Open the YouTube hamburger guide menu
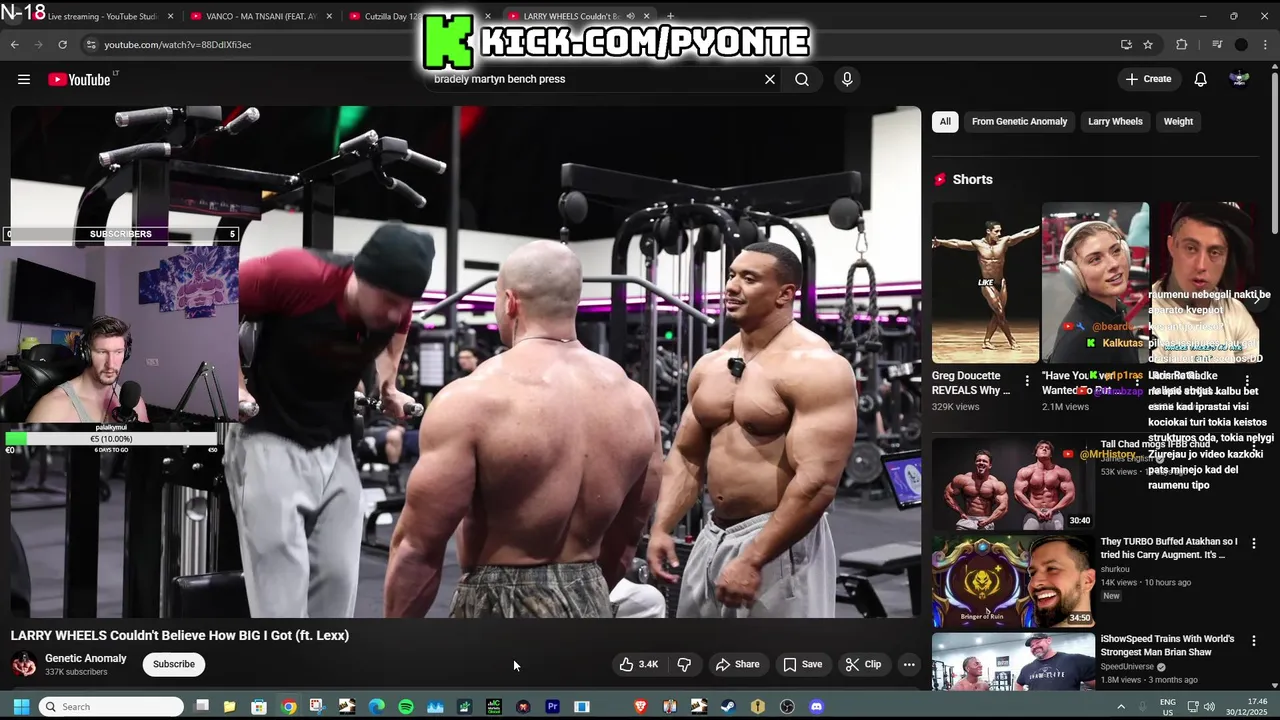Screen dimensions: 1280x720 click(x=24, y=79)
